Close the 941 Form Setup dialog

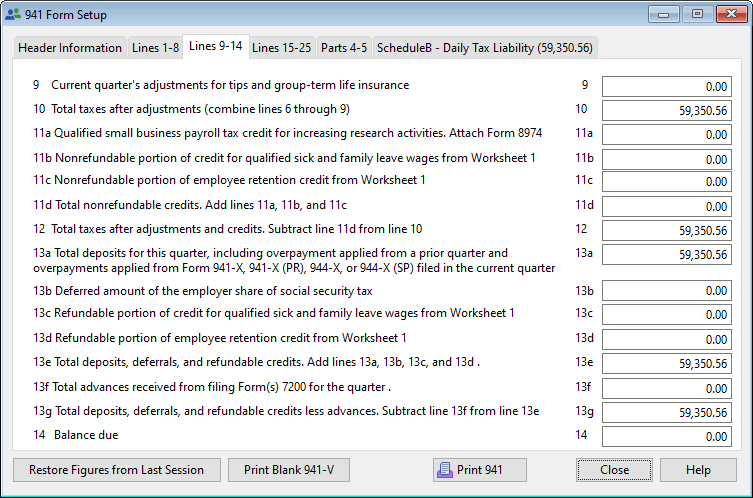[x=614, y=470]
